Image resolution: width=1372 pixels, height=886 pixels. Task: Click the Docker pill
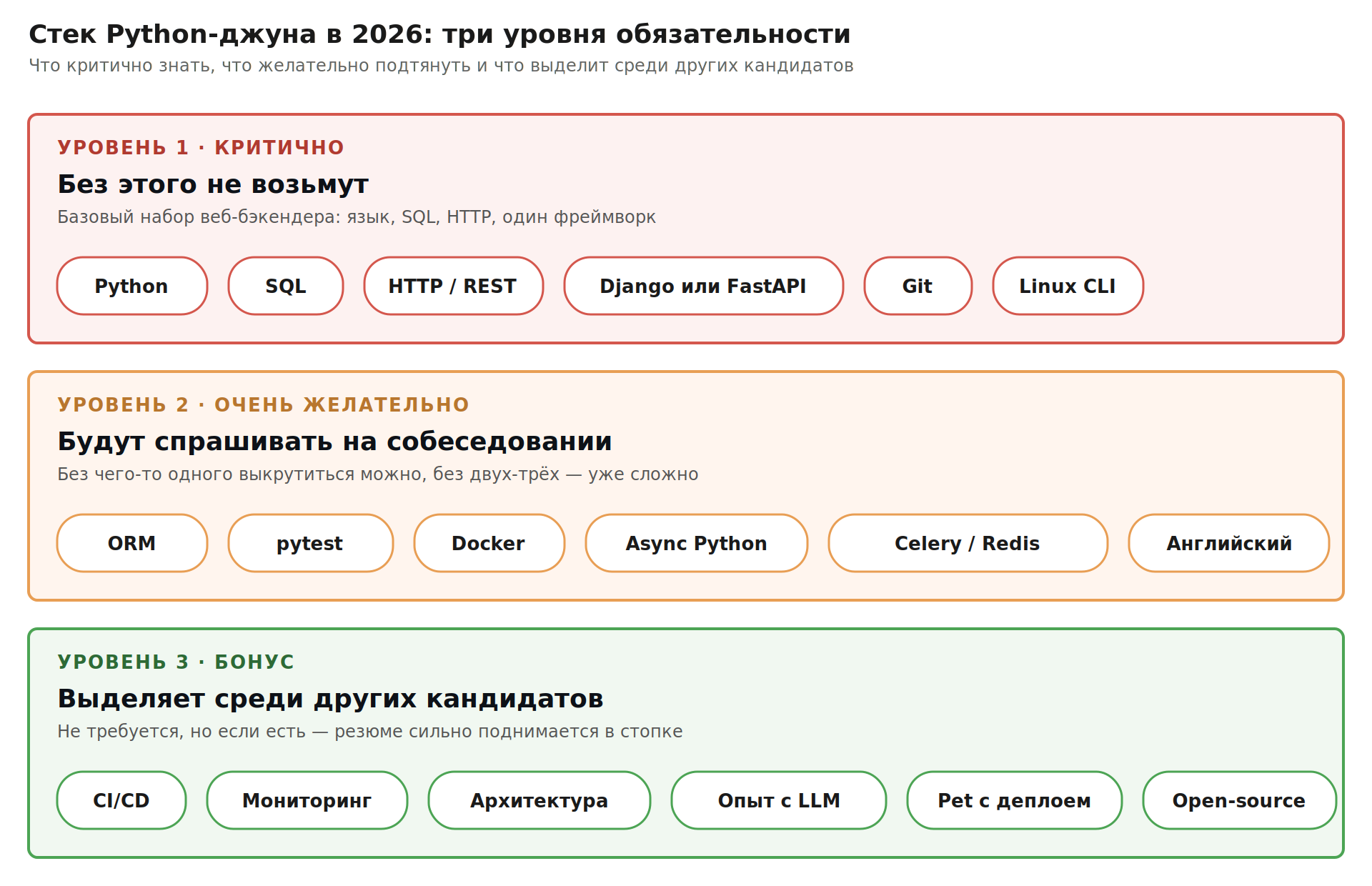pyautogui.click(x=489, y=543)
